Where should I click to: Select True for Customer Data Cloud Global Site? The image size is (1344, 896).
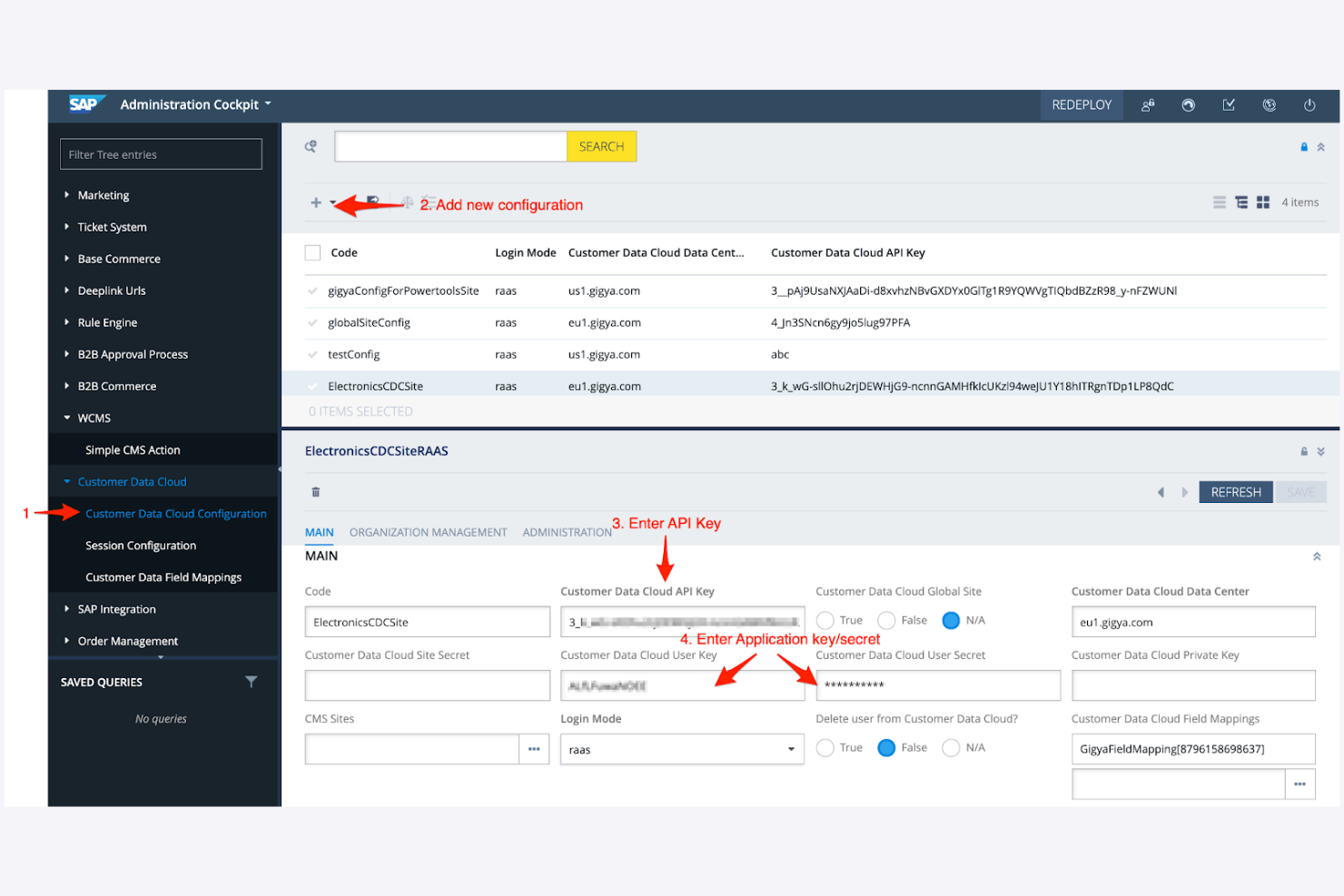point(825,620)
